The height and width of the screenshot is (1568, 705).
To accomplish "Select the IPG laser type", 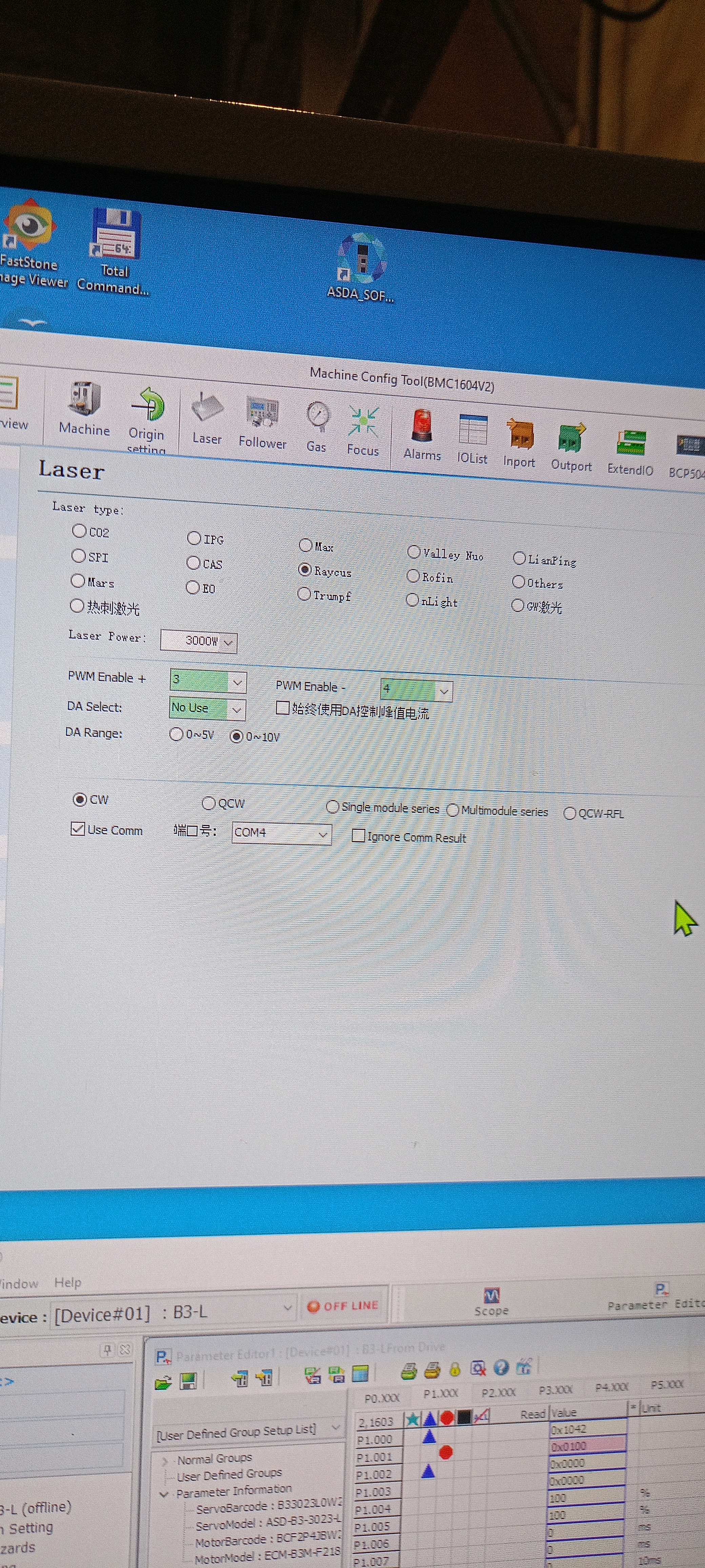I will (x=194, y=538).
